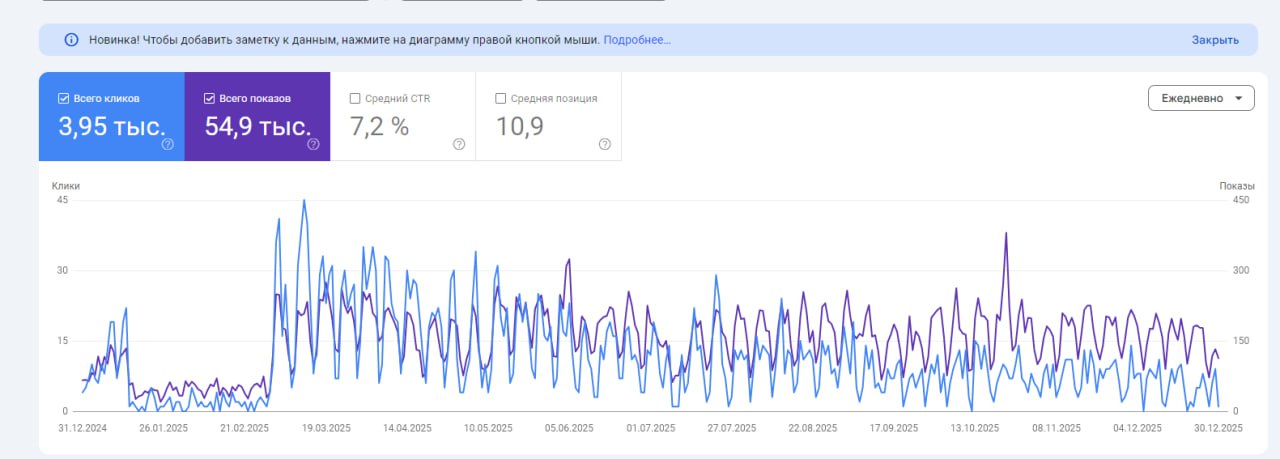Screen dimensions: 1280x459
Task: Click the 7,2 % CTR value
Action: pyautogui.click(x=379, y=127)
